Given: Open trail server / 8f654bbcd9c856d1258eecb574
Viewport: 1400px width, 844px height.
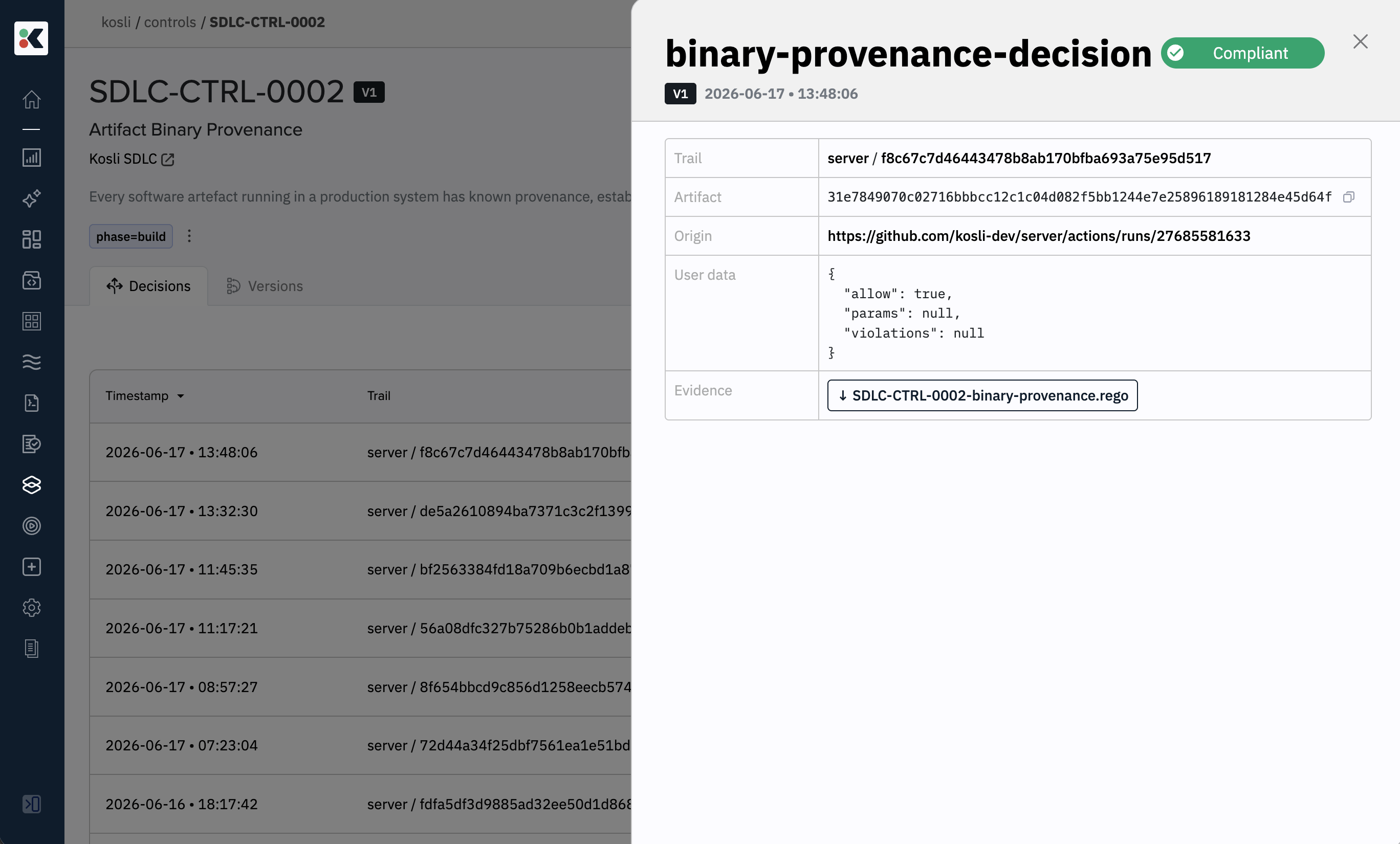Looking at the screenshot, I should [499, 687].
